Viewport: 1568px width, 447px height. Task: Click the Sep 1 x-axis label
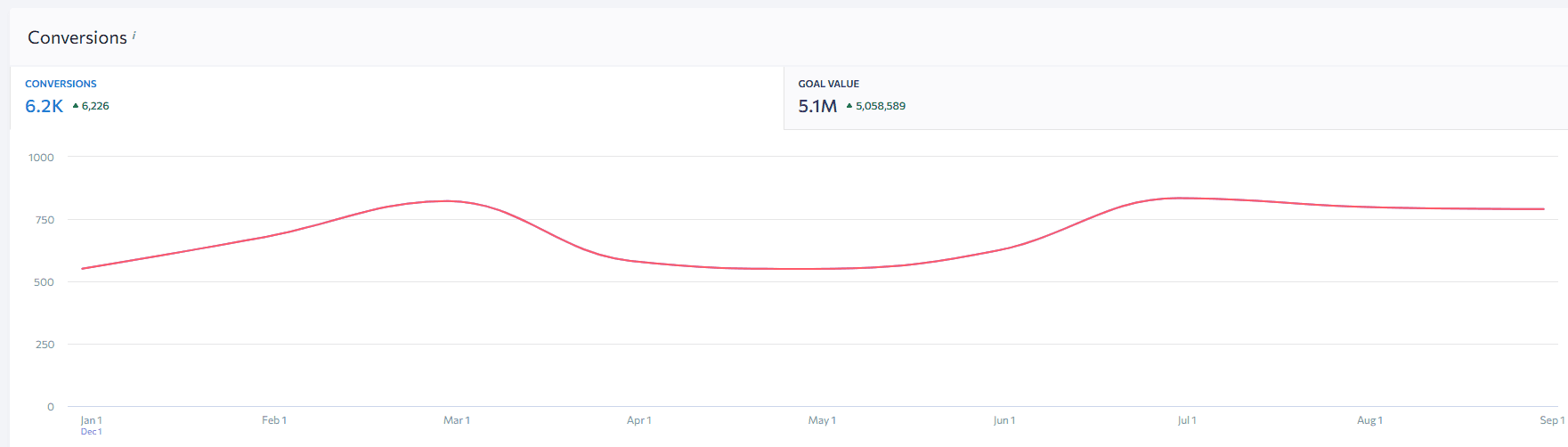tap(1551, 420)
